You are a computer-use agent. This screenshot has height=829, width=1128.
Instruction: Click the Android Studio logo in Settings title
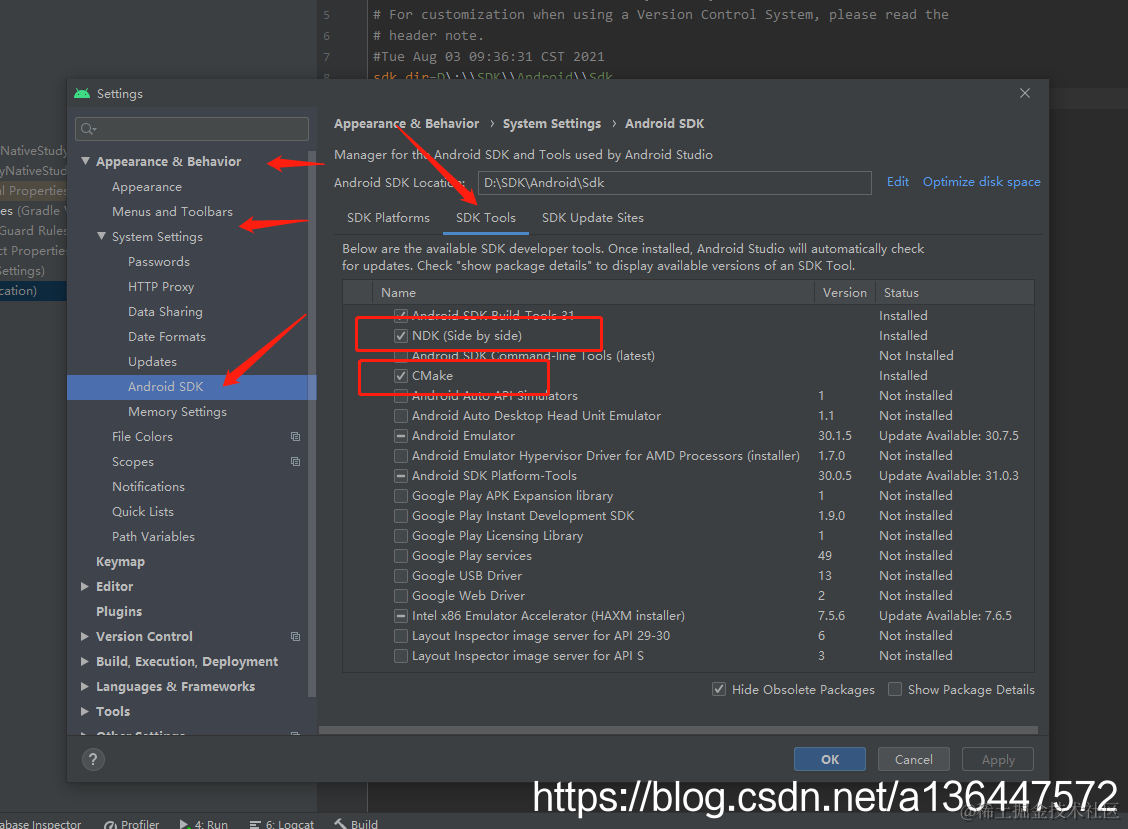(82, 94)
